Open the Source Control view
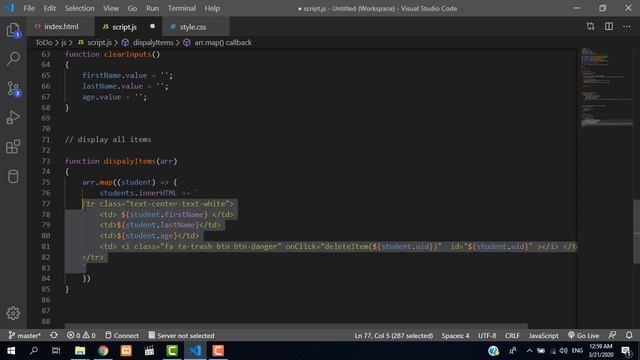This screenshot has width=640, height=360. (x=13, y=88)
